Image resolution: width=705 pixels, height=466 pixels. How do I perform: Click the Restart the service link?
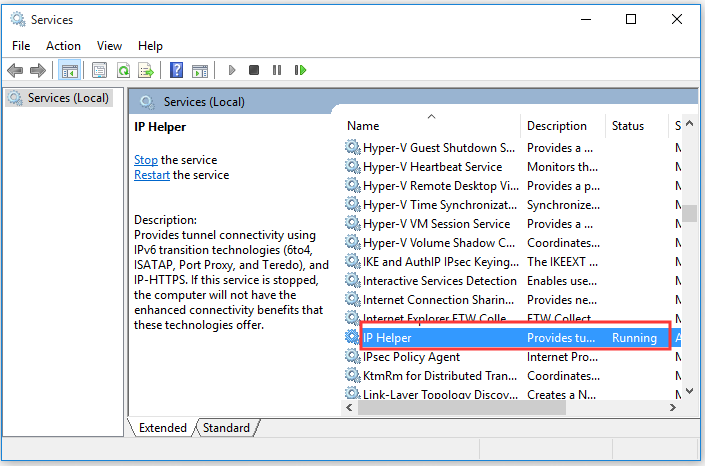point(152,175)
